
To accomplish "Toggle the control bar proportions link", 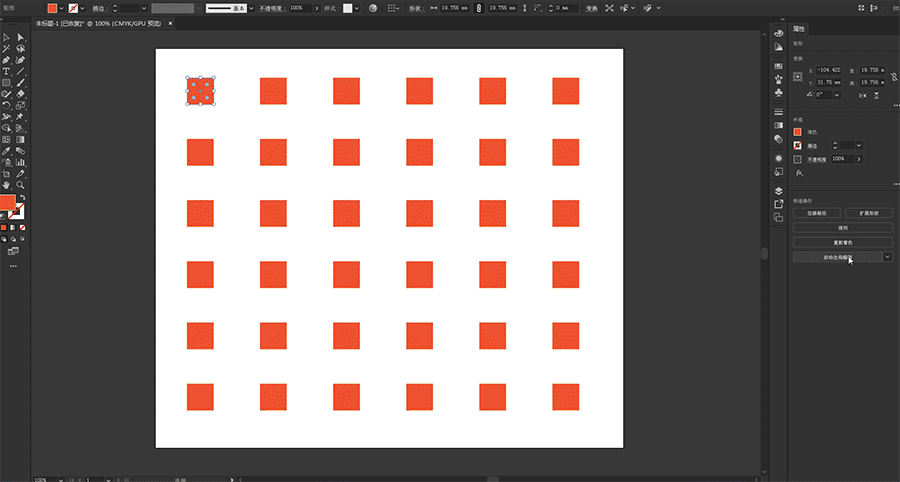I will point(478,8).
